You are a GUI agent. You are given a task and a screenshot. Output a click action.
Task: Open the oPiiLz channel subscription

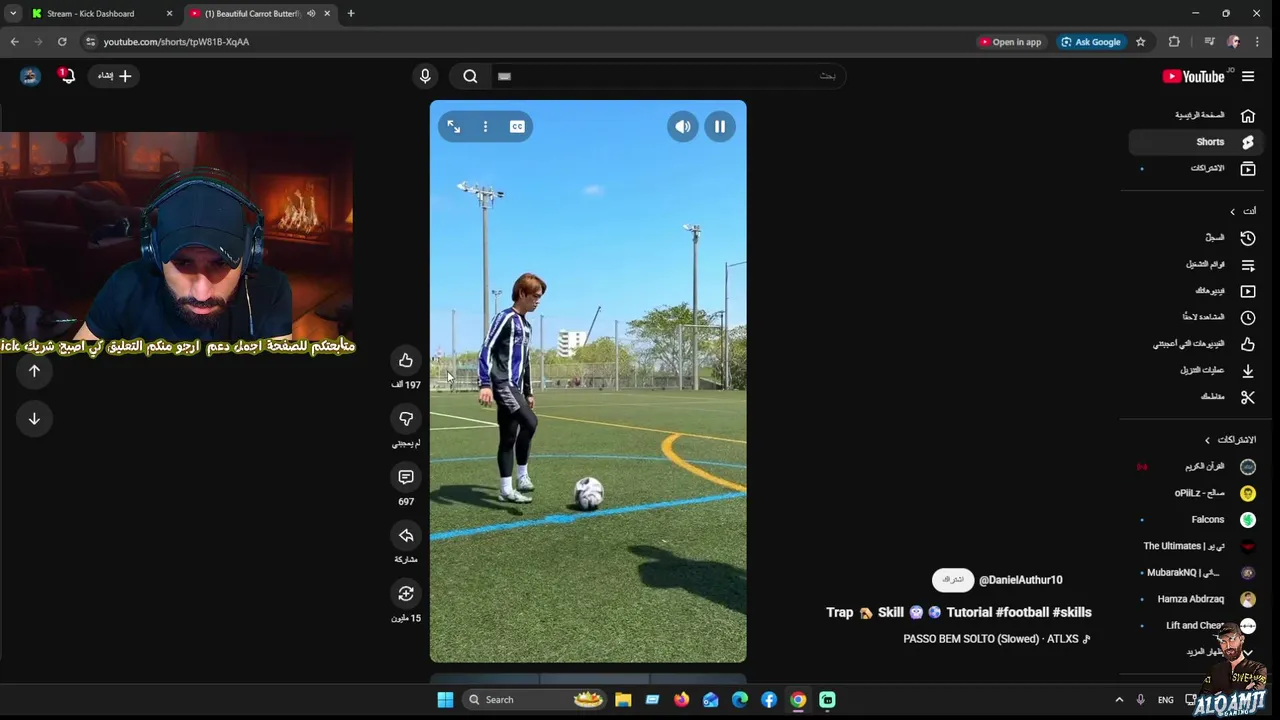coord(1197,493)
